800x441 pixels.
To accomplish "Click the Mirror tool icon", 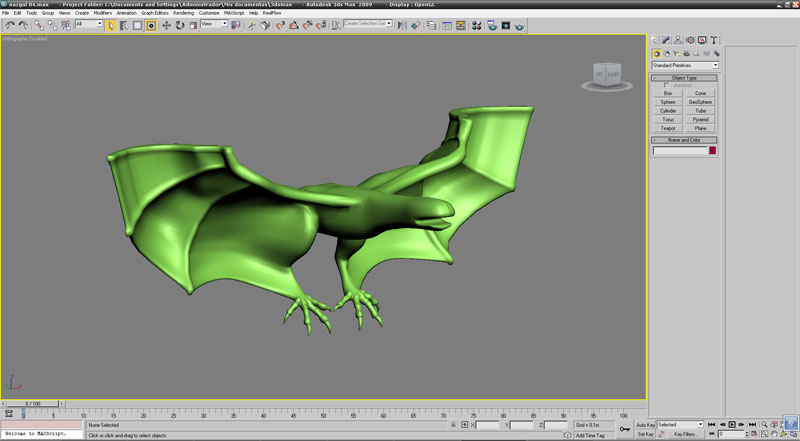I will (403, 25).
